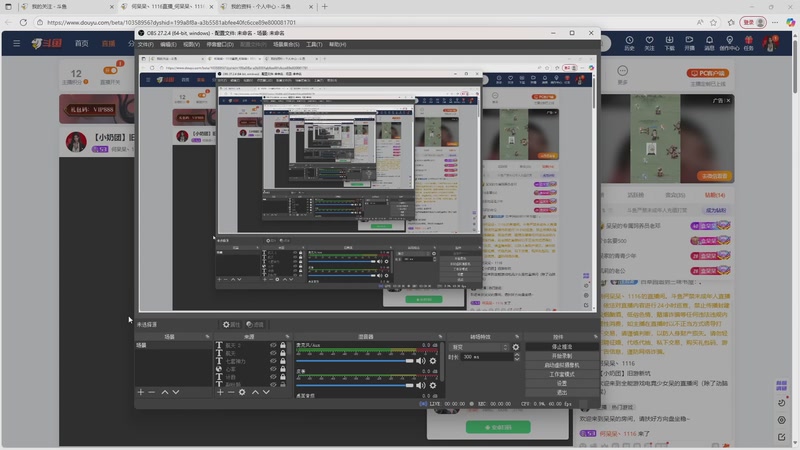Add a new scene with plus icon

(x=141, y=392)
